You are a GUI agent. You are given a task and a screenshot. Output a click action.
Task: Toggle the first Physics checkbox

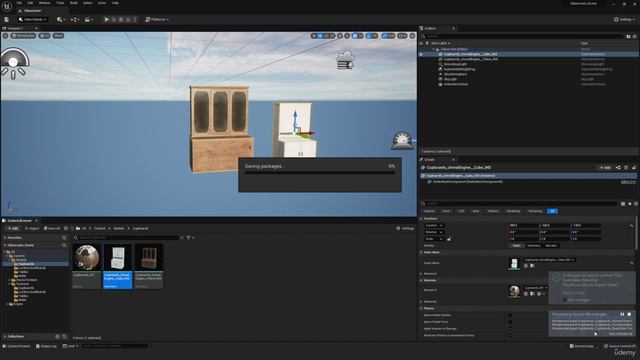(x=510, y=315)
